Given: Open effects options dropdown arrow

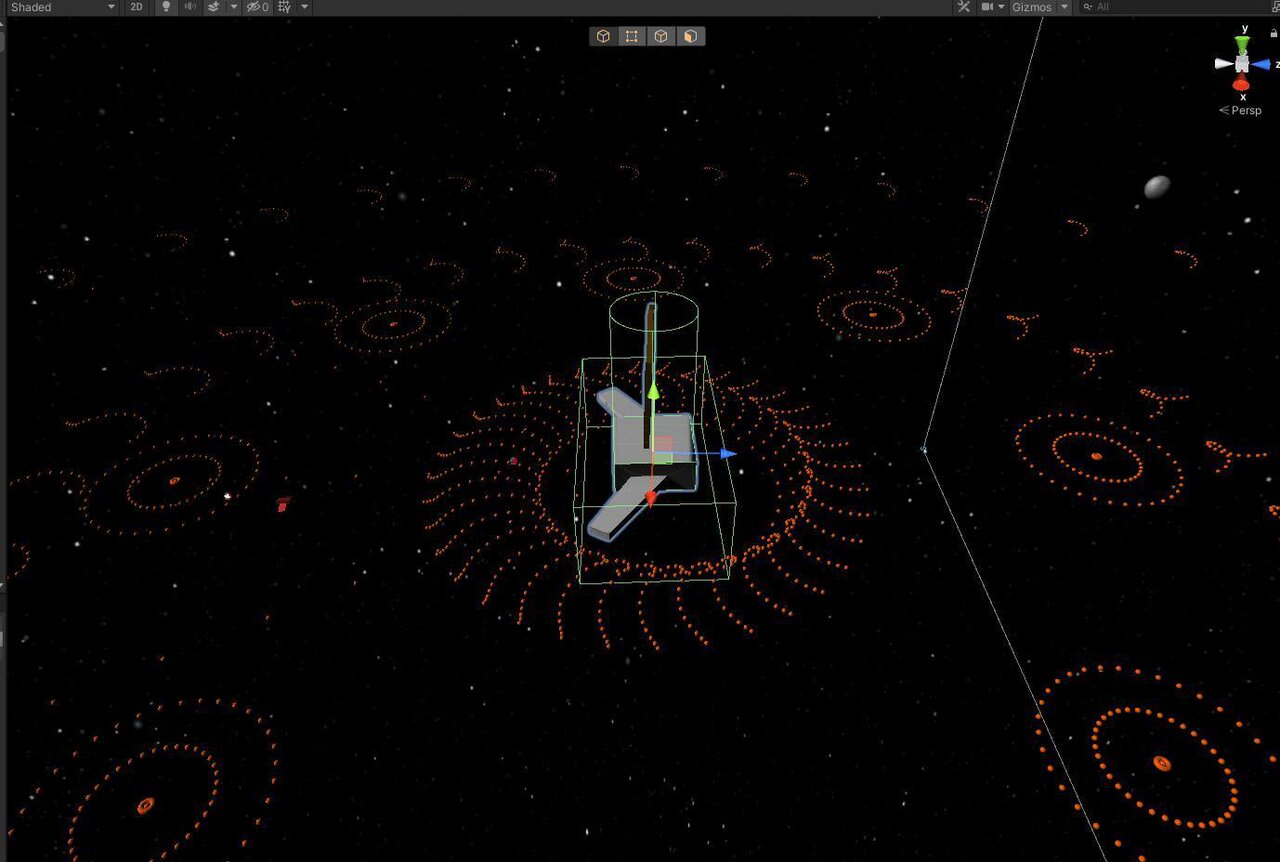Looking at the screenshot, I should 233,7.
